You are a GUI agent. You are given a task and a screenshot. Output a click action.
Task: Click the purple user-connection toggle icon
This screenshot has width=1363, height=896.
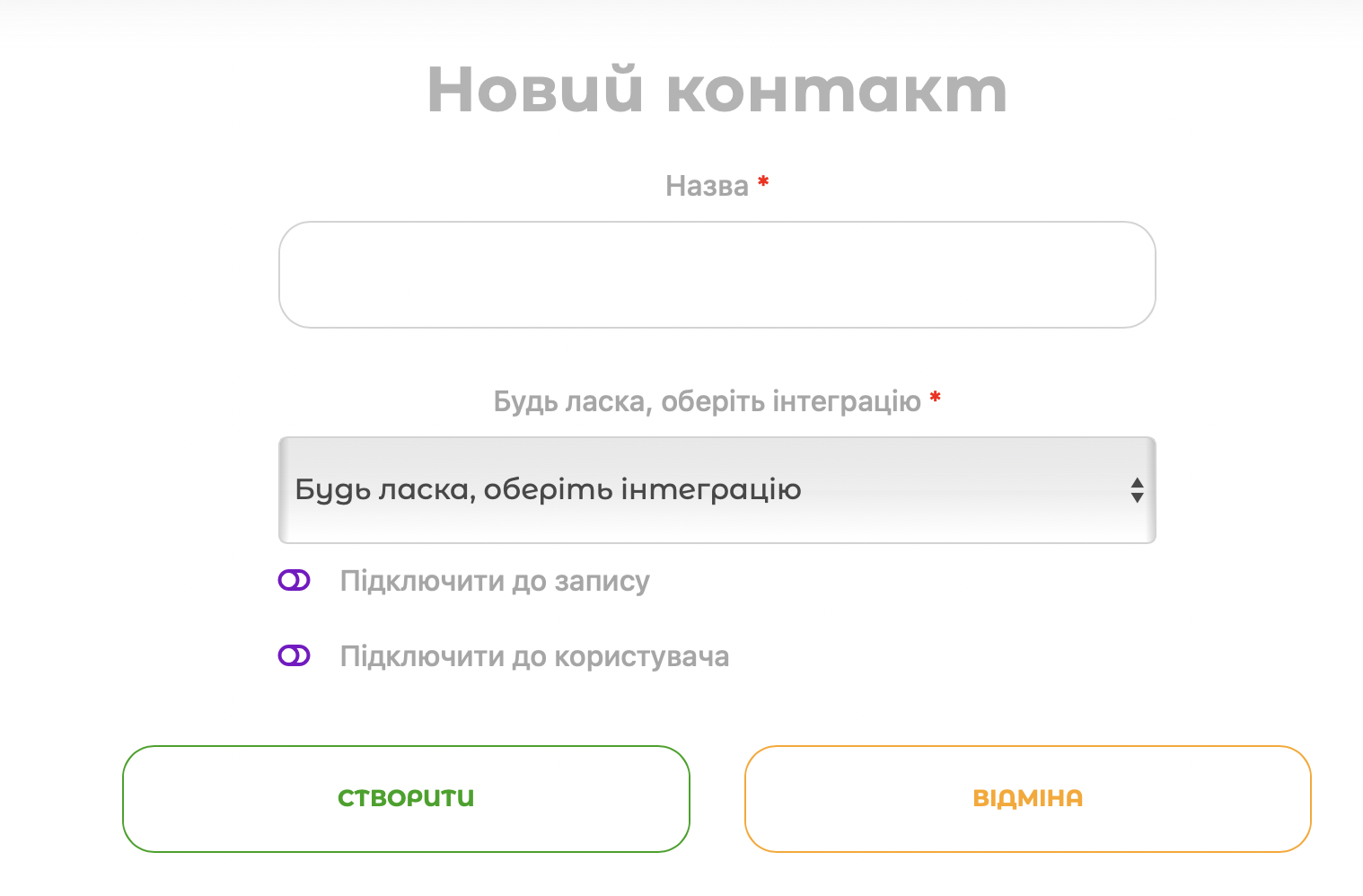tap(294, 655)
